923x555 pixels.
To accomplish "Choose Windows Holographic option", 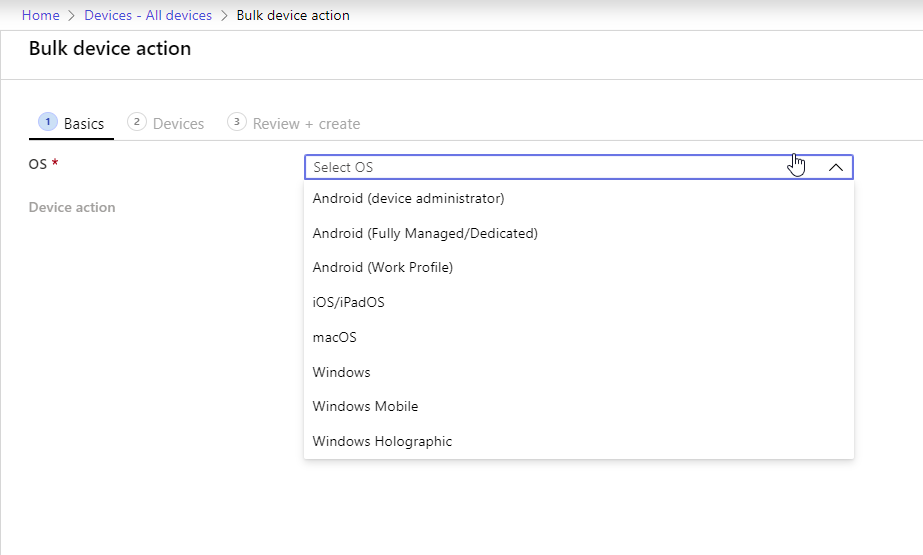I will [x=382, y=441].
